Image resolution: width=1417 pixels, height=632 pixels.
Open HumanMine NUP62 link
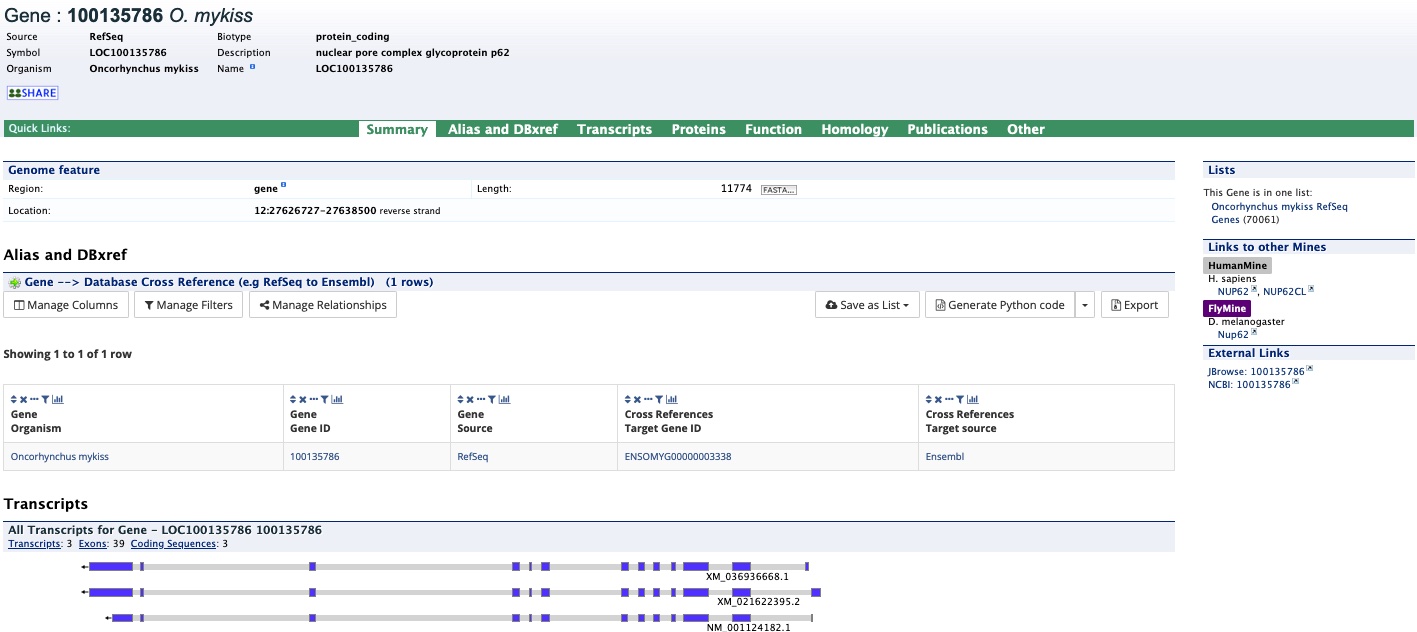coord(1233,291)
